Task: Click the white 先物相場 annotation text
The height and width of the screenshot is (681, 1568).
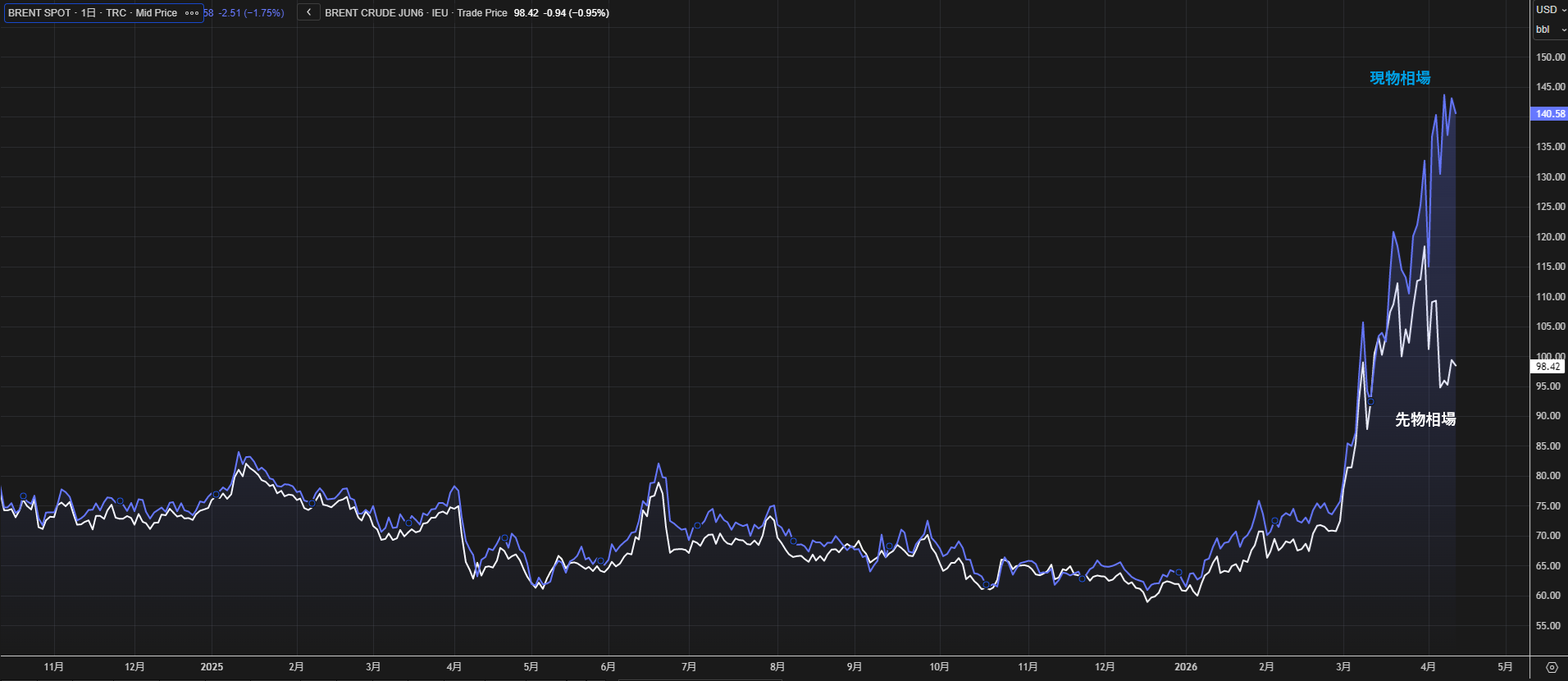Action: coord(1425,419)
